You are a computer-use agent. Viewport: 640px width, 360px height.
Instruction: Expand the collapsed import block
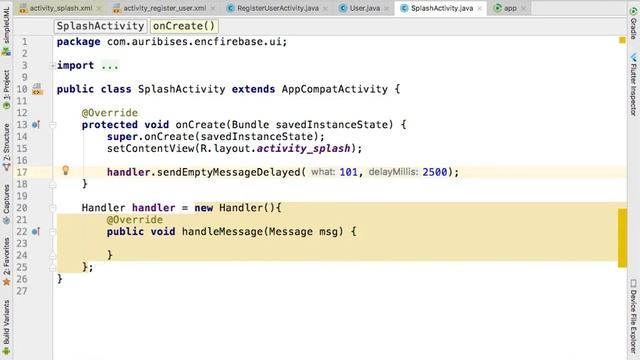tap(52, 66)
